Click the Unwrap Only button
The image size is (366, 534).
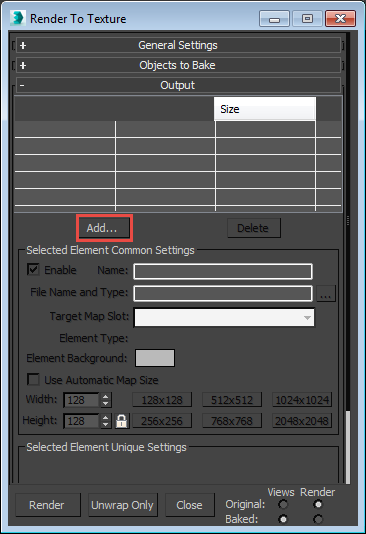pyautogui.click(x=123, y=505)
